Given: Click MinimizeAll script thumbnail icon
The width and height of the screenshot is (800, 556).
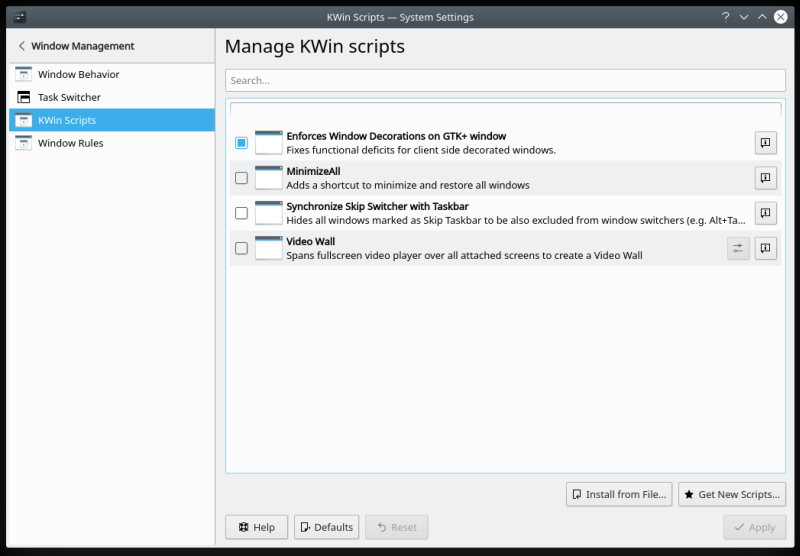Looking at the screenshot, I should pos(268,178).
